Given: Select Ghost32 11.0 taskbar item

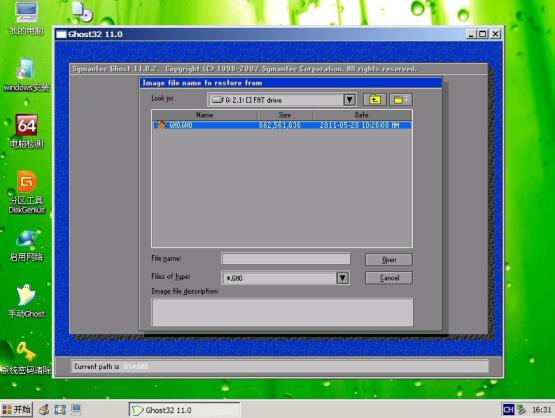Looking at the screenshot, I should (184, 410).
